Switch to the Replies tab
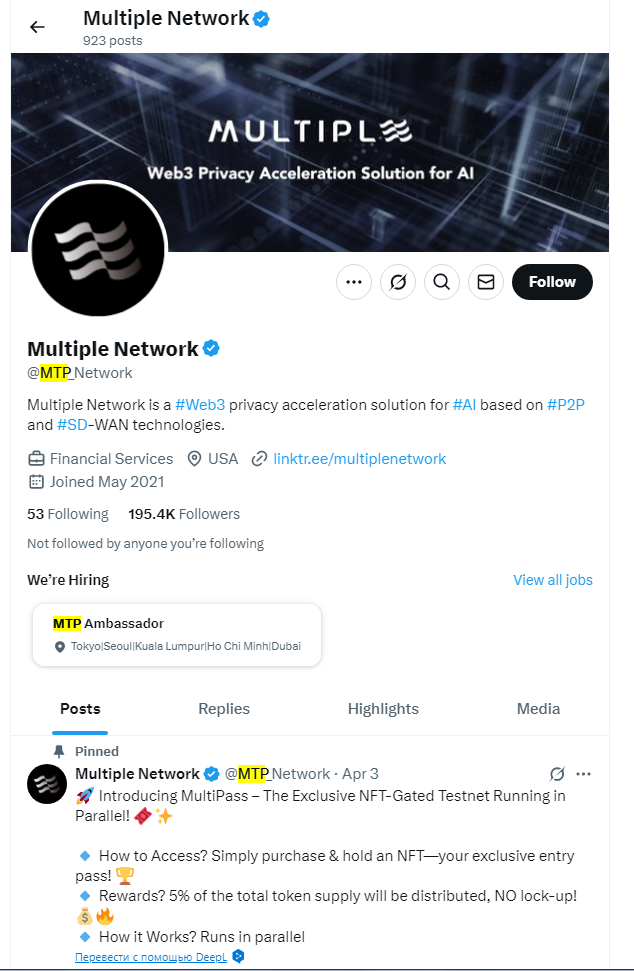 click(224, 709)
